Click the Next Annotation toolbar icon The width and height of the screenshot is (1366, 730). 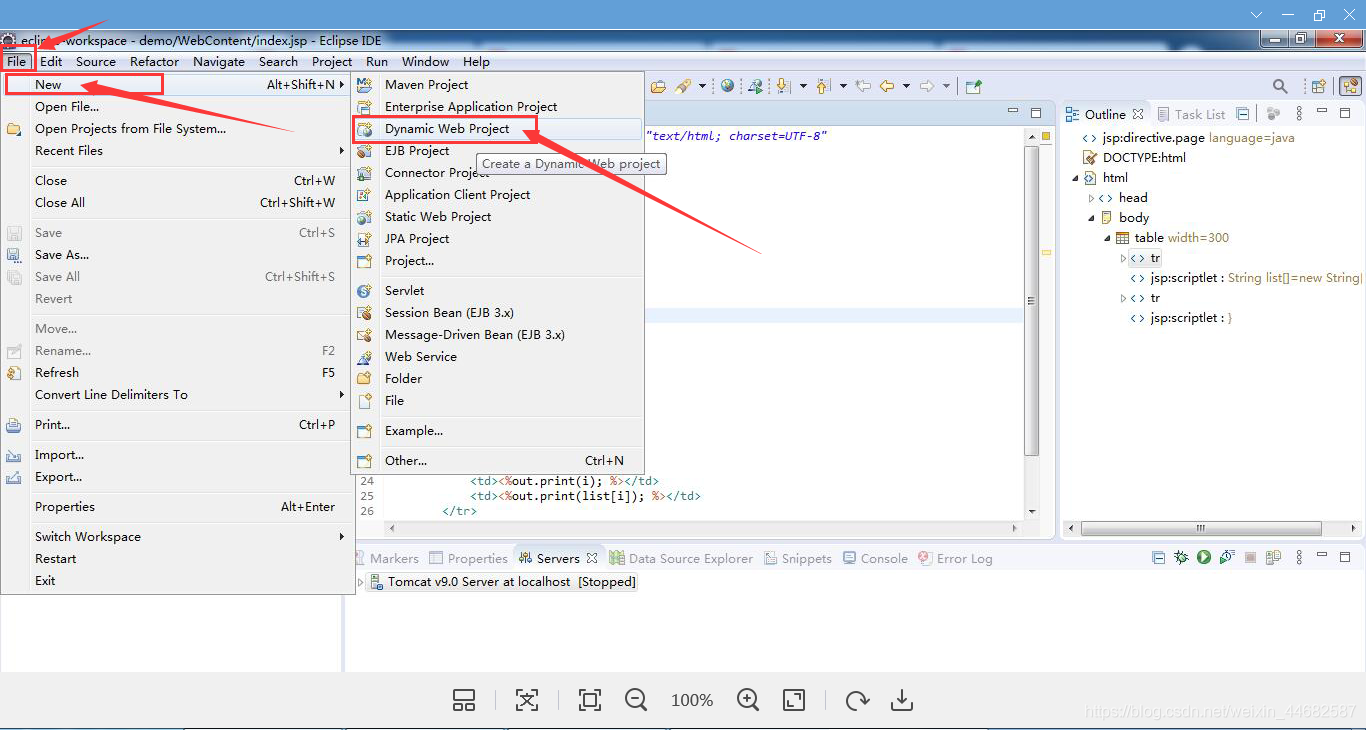coord(783,86)
